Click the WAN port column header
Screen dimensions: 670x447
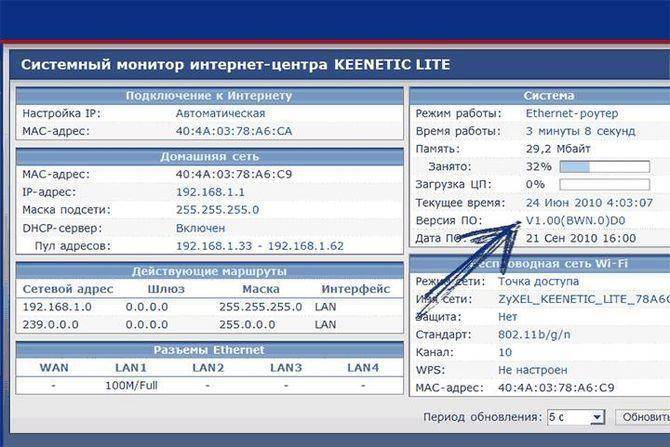[x=54, y=368]
